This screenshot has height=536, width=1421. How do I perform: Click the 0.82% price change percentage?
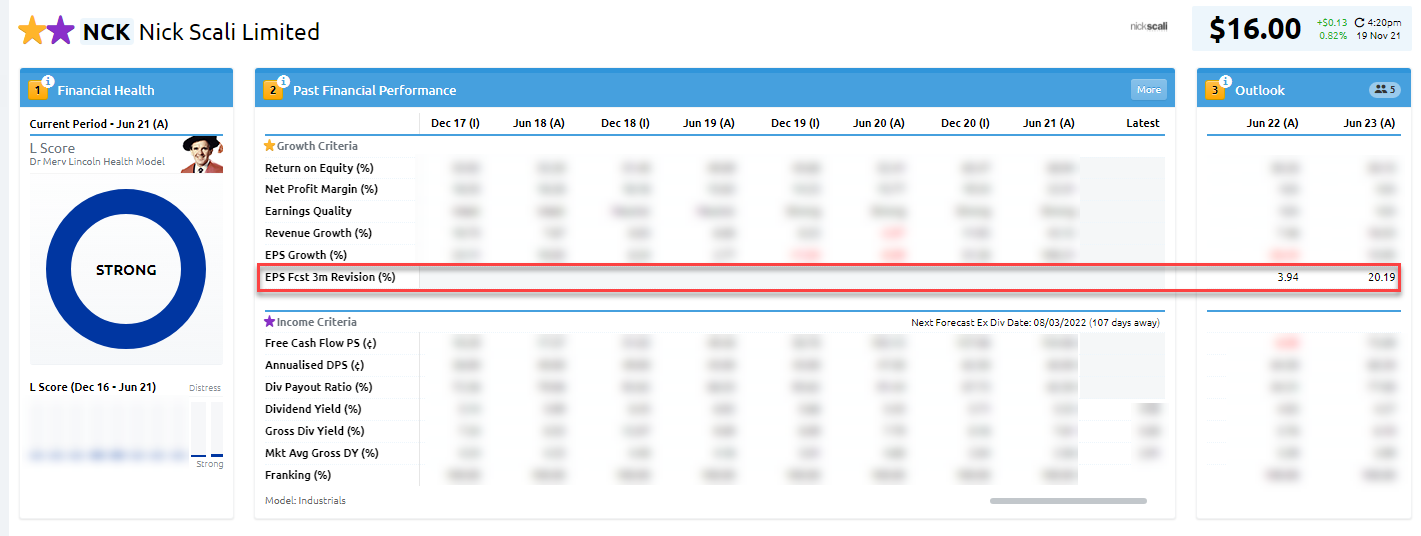coord(1333,36)
